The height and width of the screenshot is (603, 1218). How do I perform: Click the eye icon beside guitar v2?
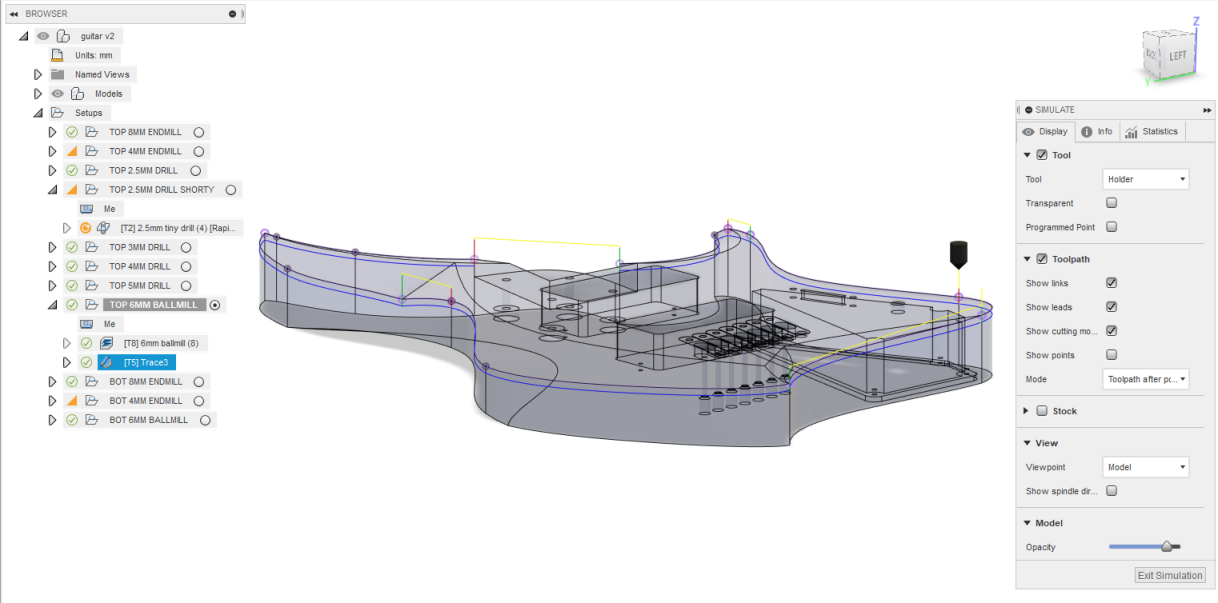tap(43, 36)
